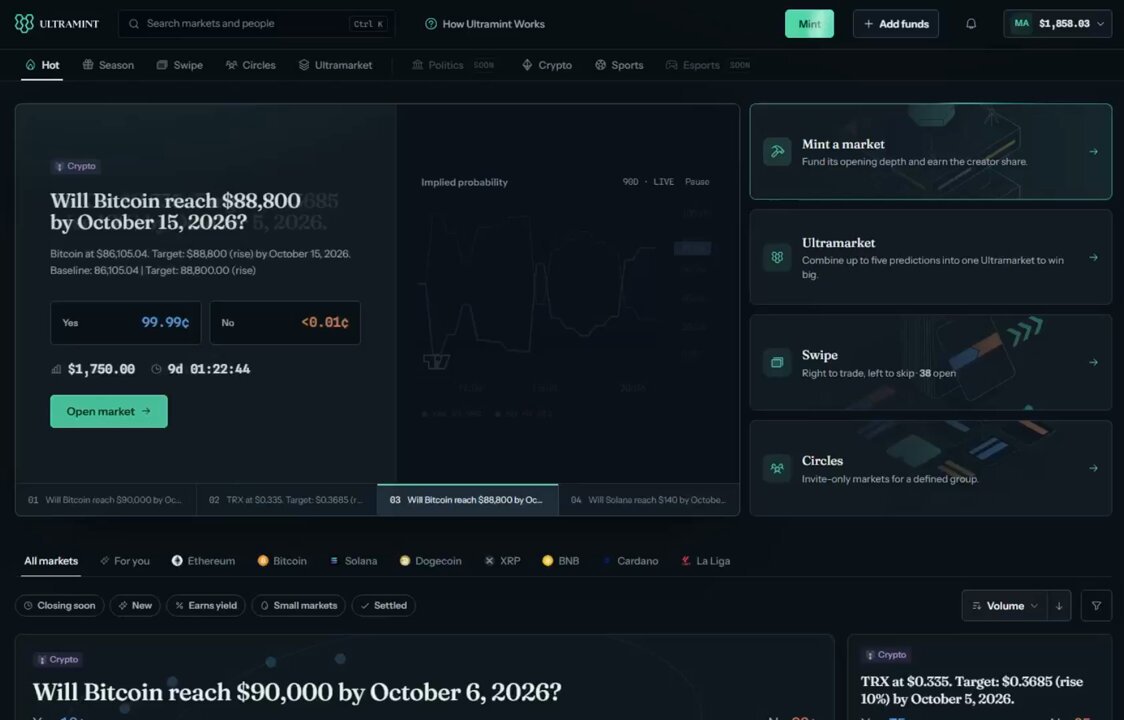Click the MA avatar badge

(1021, 24)
